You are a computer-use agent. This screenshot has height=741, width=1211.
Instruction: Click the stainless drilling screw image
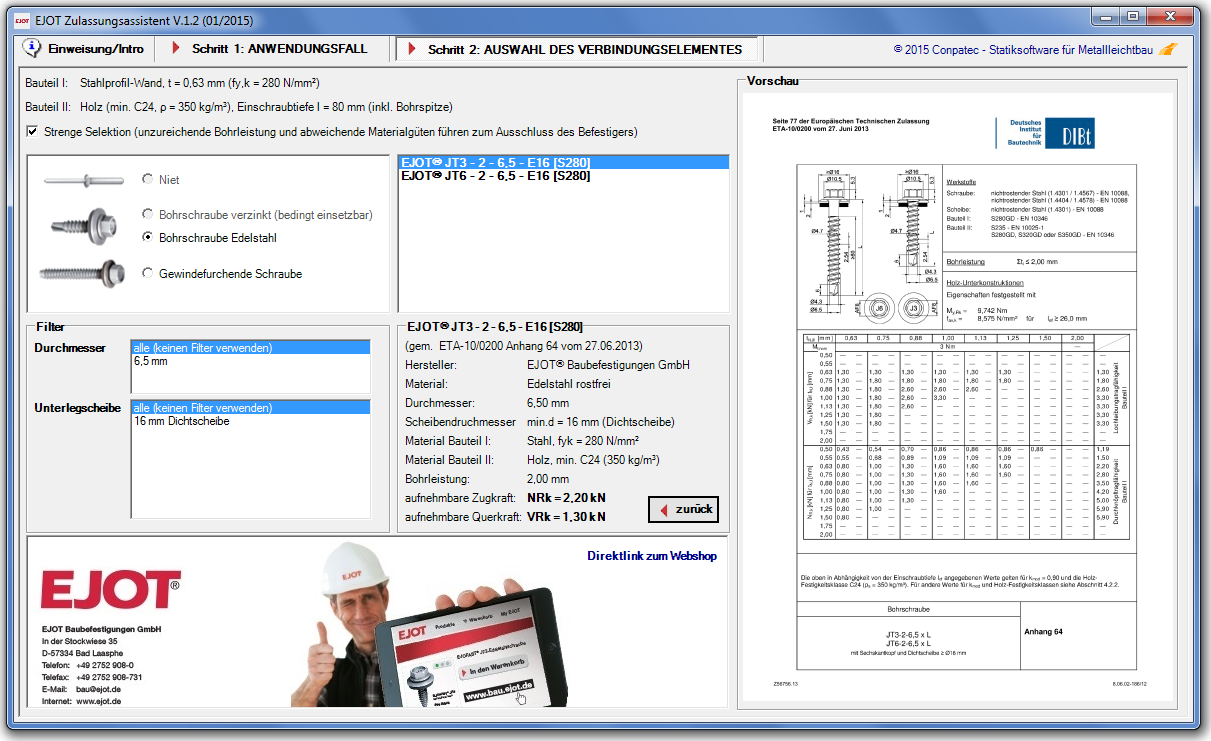[x=85, y=226]
